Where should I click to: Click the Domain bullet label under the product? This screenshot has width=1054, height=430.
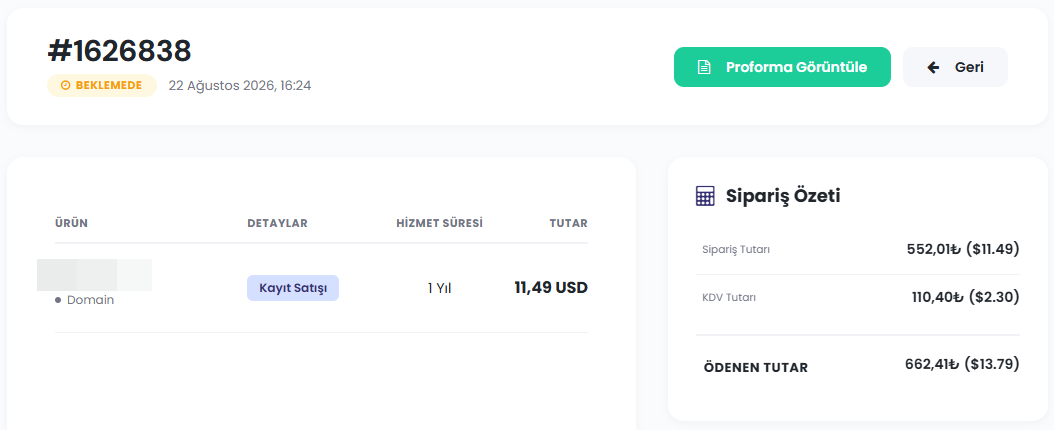(85, 300)
